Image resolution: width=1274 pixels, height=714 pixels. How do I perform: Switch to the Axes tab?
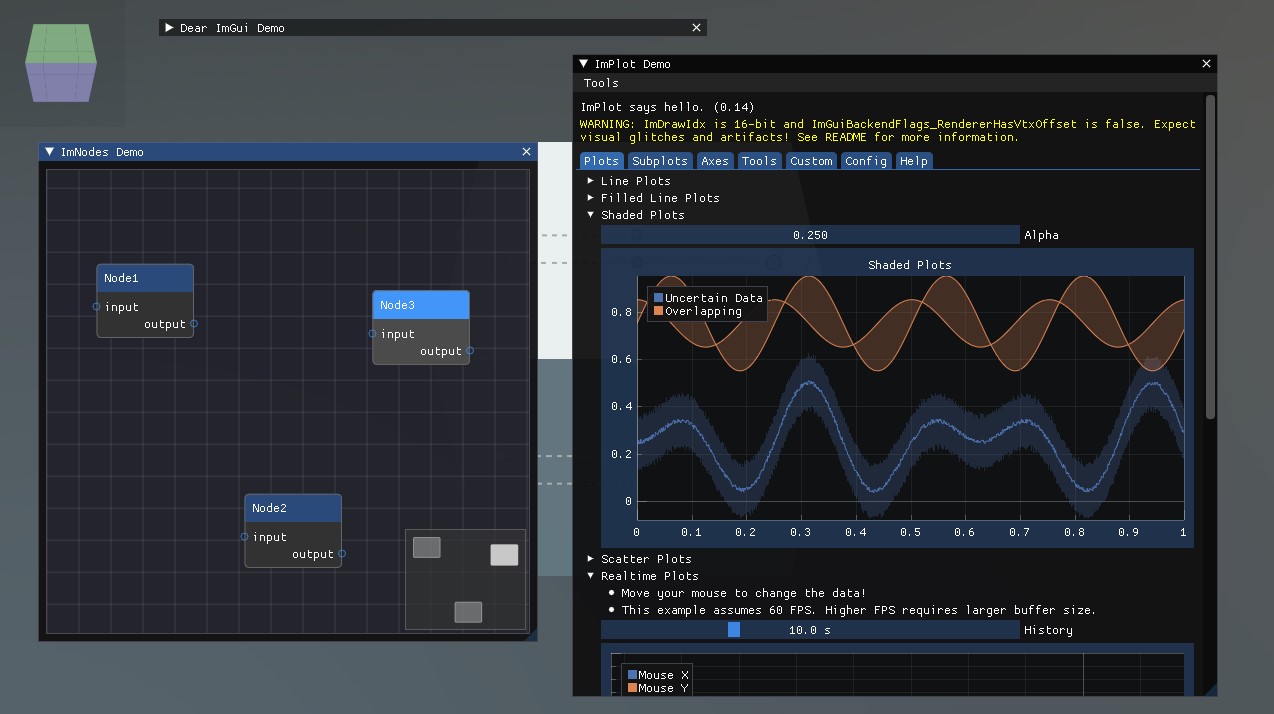click(x=715, y=161)
